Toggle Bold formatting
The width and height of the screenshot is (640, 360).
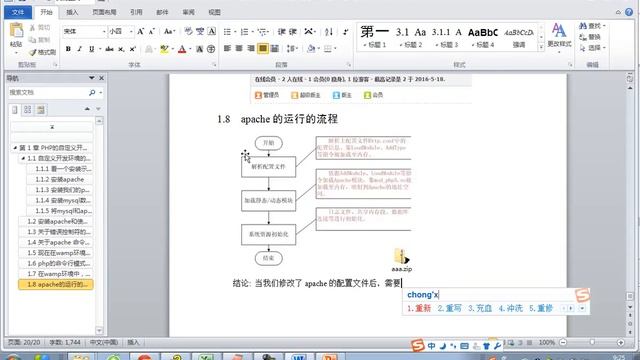68,49
